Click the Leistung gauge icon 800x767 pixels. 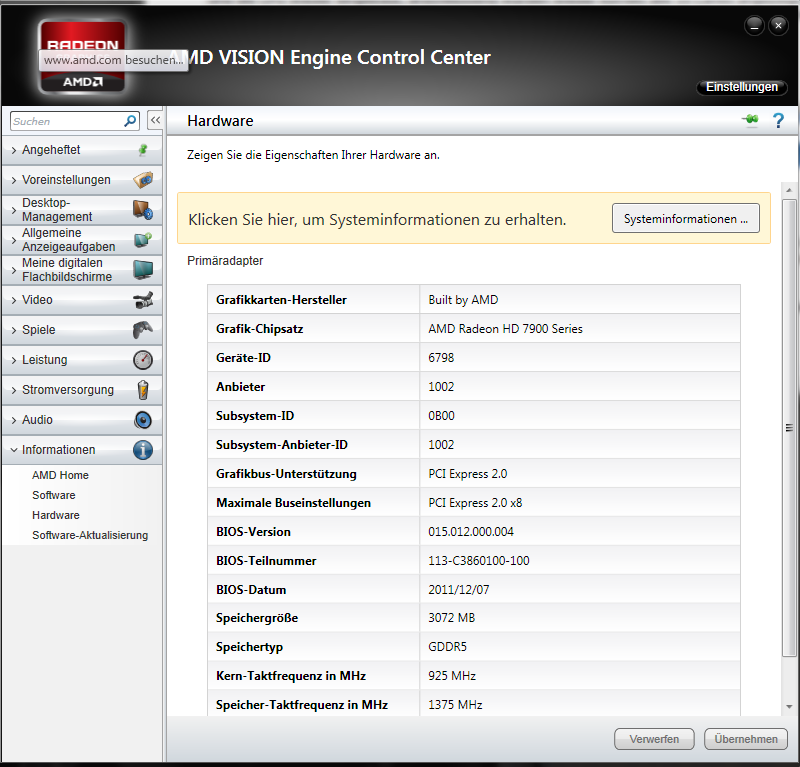point(143,360)
